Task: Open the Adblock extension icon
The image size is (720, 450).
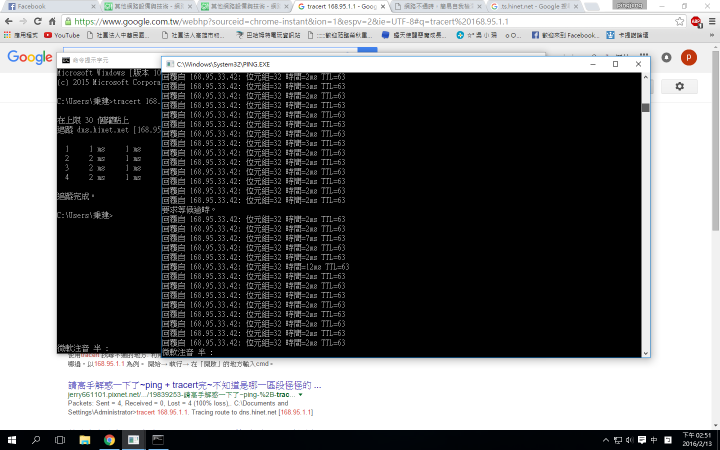Action: (x=696, y=21)
